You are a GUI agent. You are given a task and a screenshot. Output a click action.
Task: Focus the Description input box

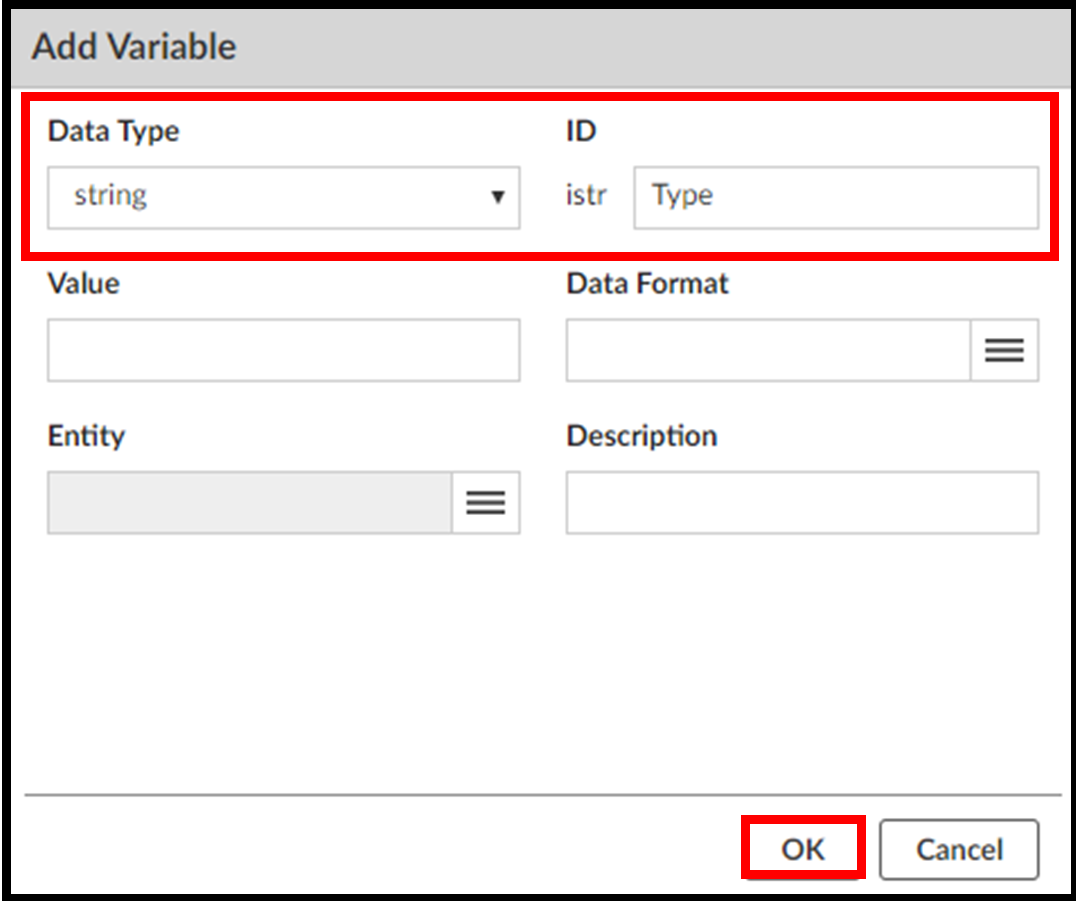[802, 502]
